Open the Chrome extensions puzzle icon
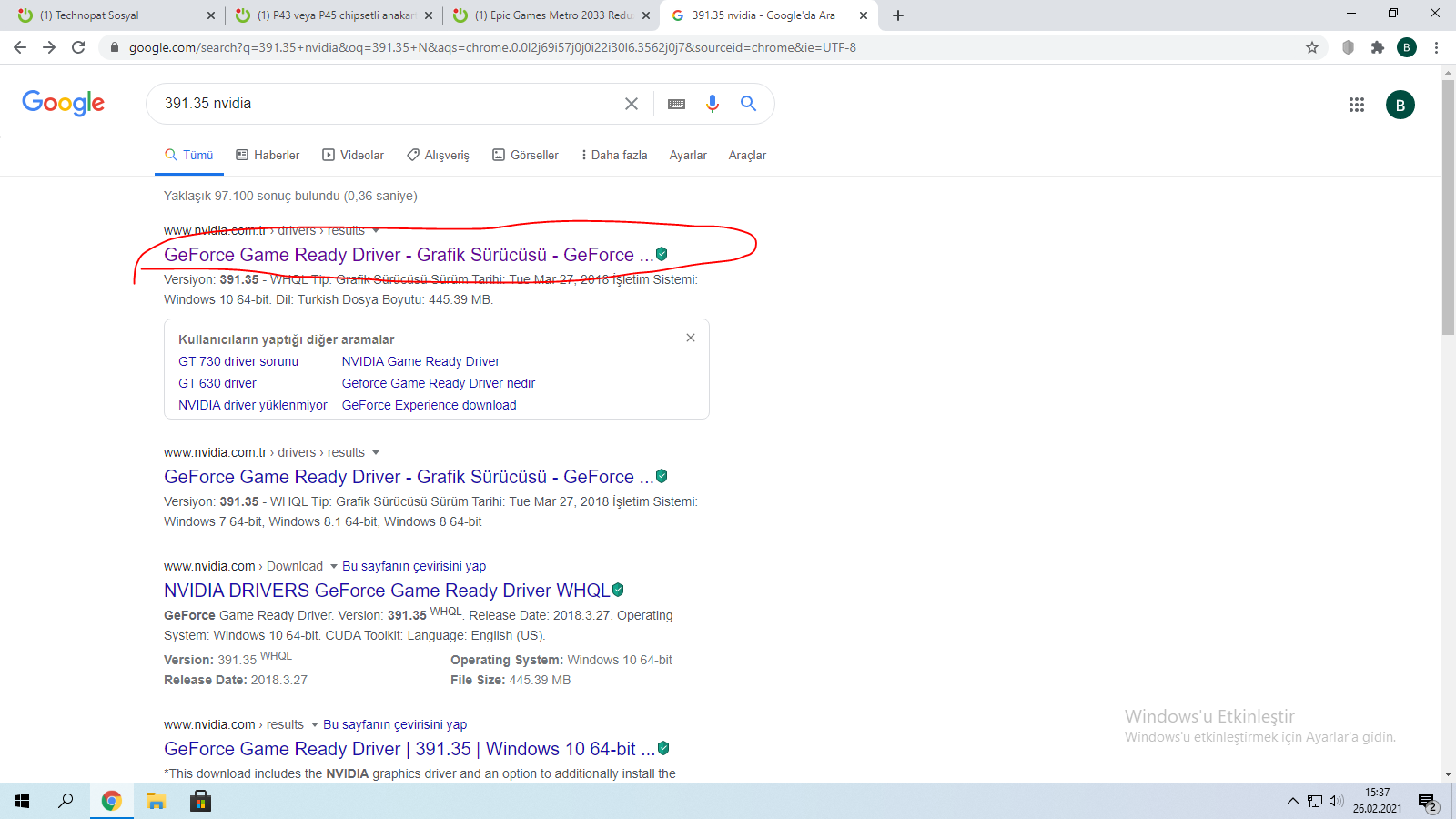The image size is (1456, 819). (1378, 47)
